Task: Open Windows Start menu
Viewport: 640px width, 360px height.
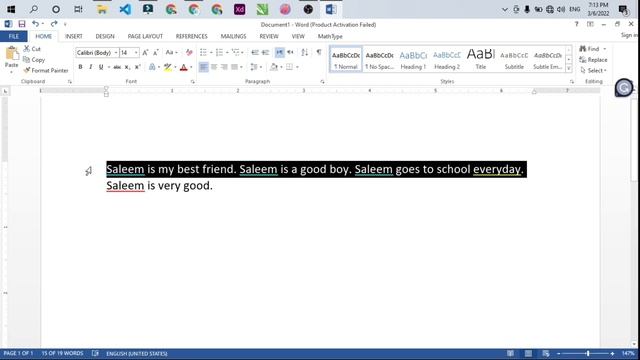Action: point(11,9)
